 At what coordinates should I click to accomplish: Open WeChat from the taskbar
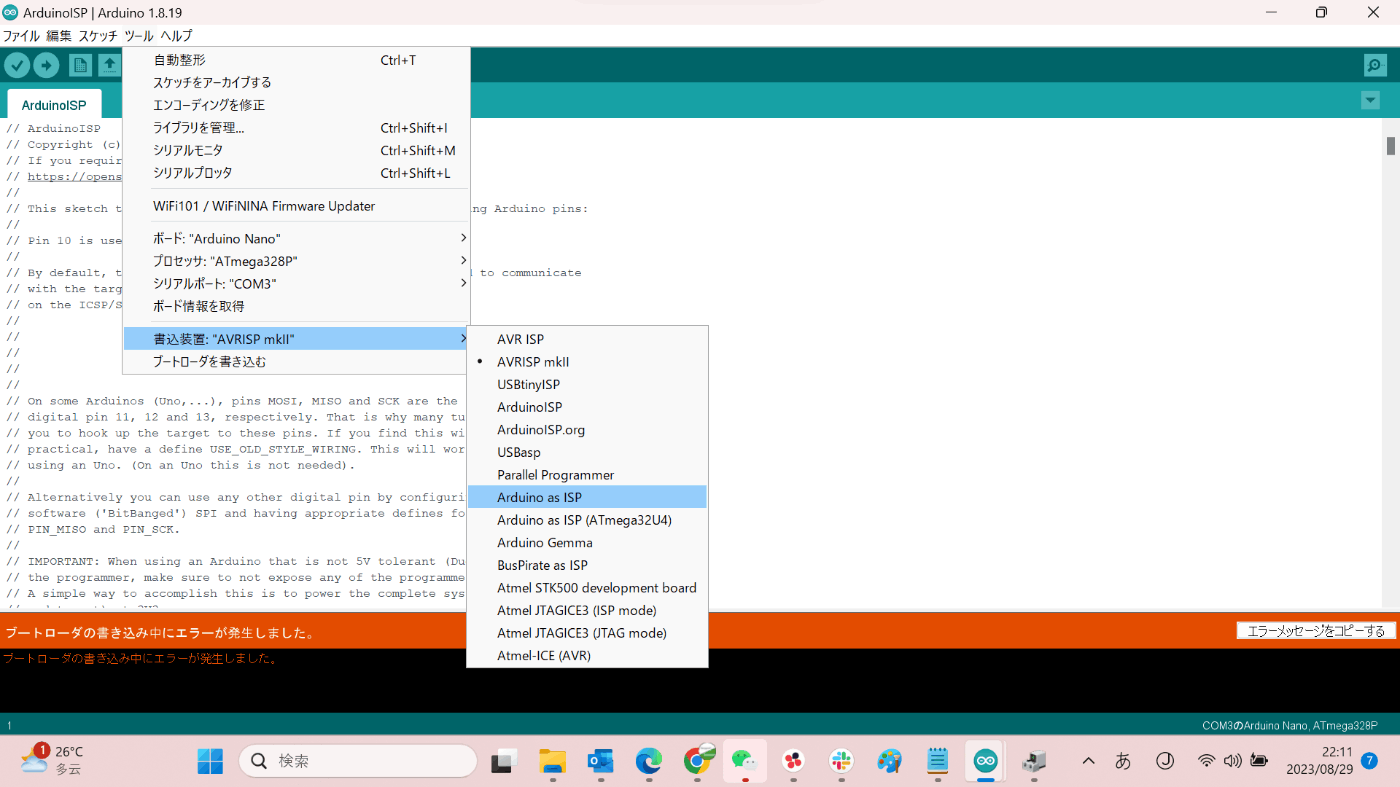(745, 761)
